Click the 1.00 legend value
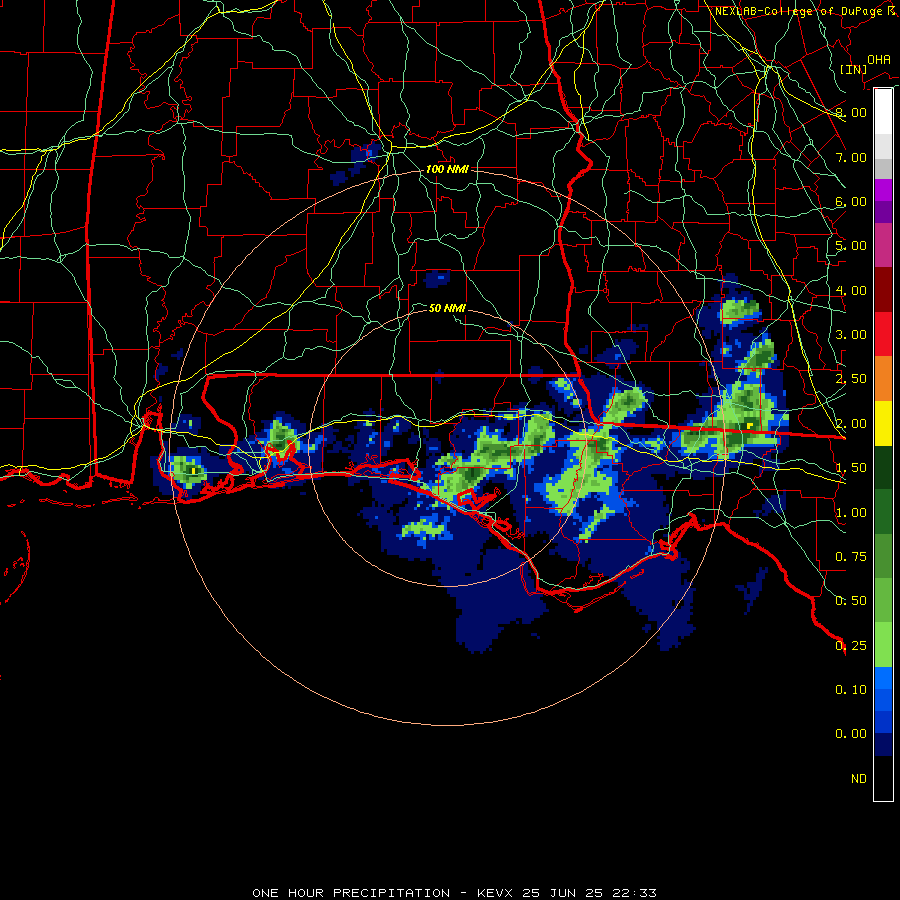 [851, 513]
